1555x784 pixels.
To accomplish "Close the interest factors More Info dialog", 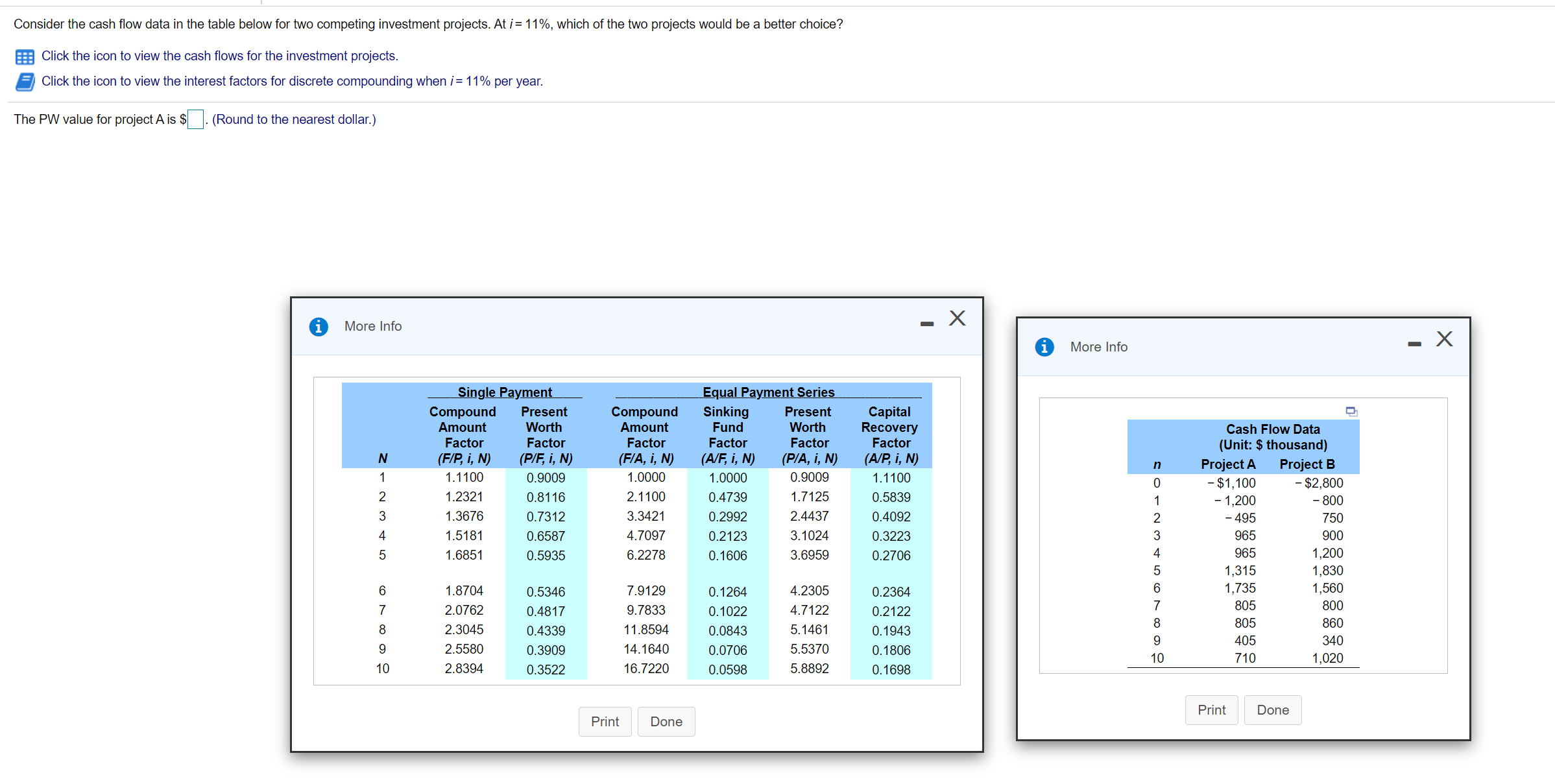I will [x=958, y=318].
